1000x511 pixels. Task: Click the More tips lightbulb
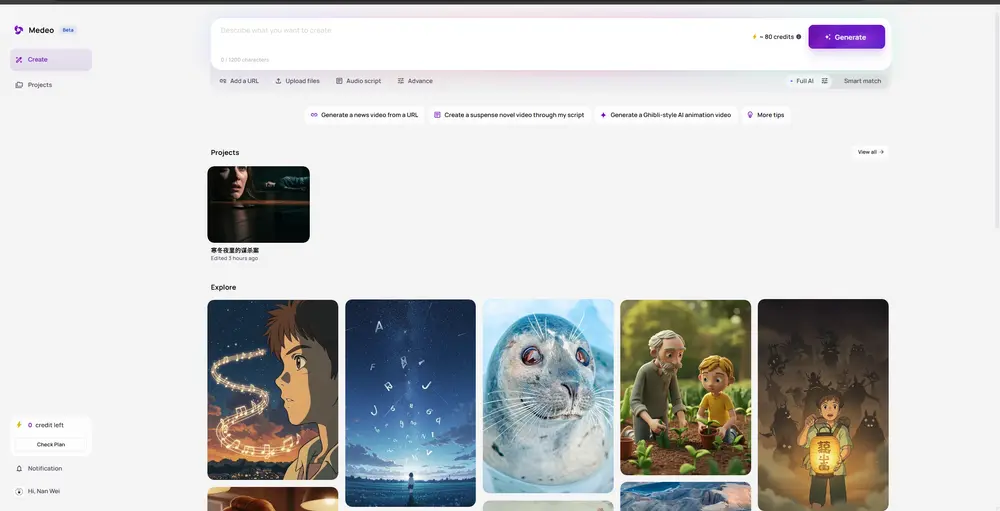(750, 115)
